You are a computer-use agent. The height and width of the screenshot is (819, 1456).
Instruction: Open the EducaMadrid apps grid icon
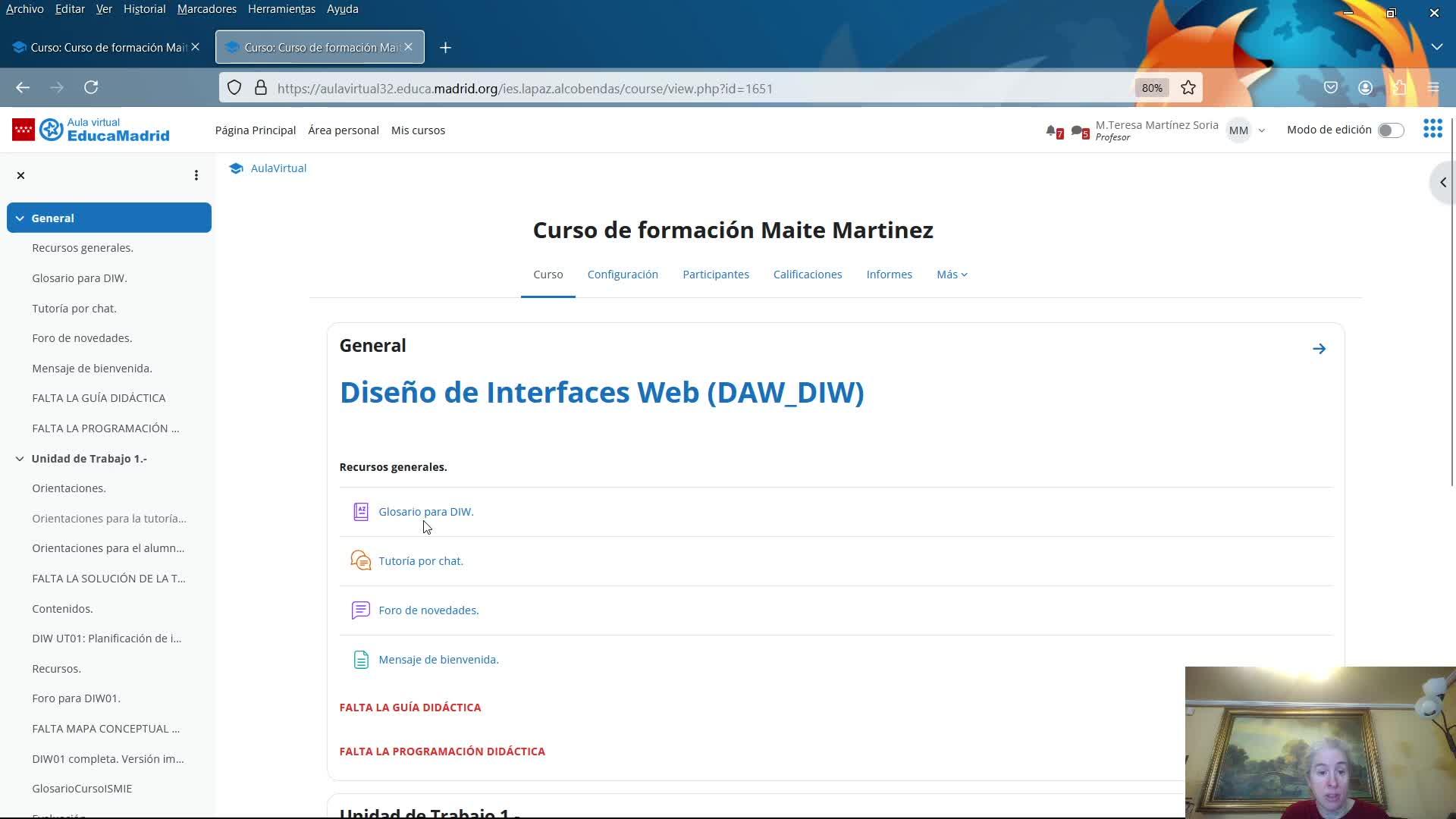[x=1432, y=129]
